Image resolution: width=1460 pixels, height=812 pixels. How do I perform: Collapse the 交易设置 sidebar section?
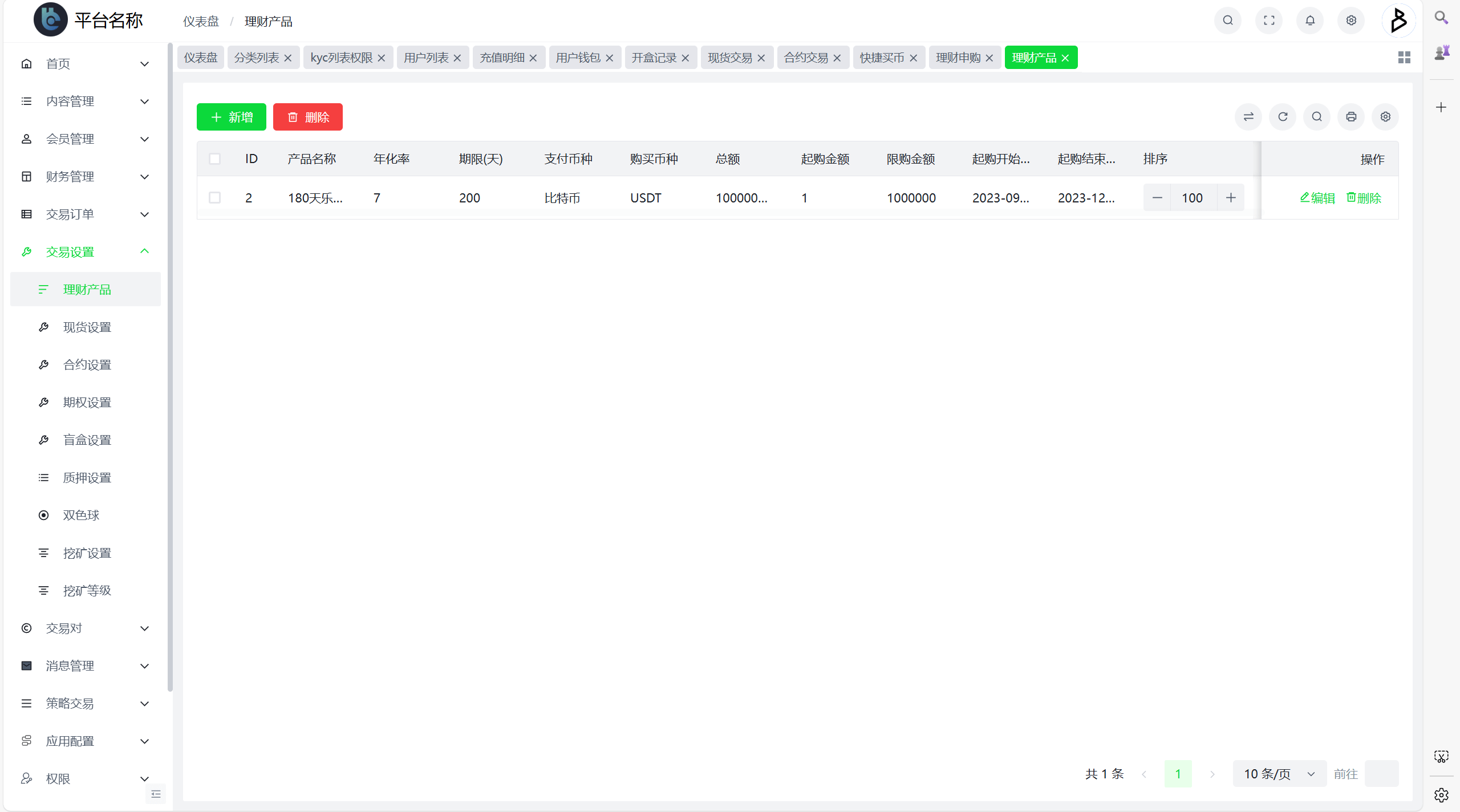pyautogui.click(x=86, y=252)
